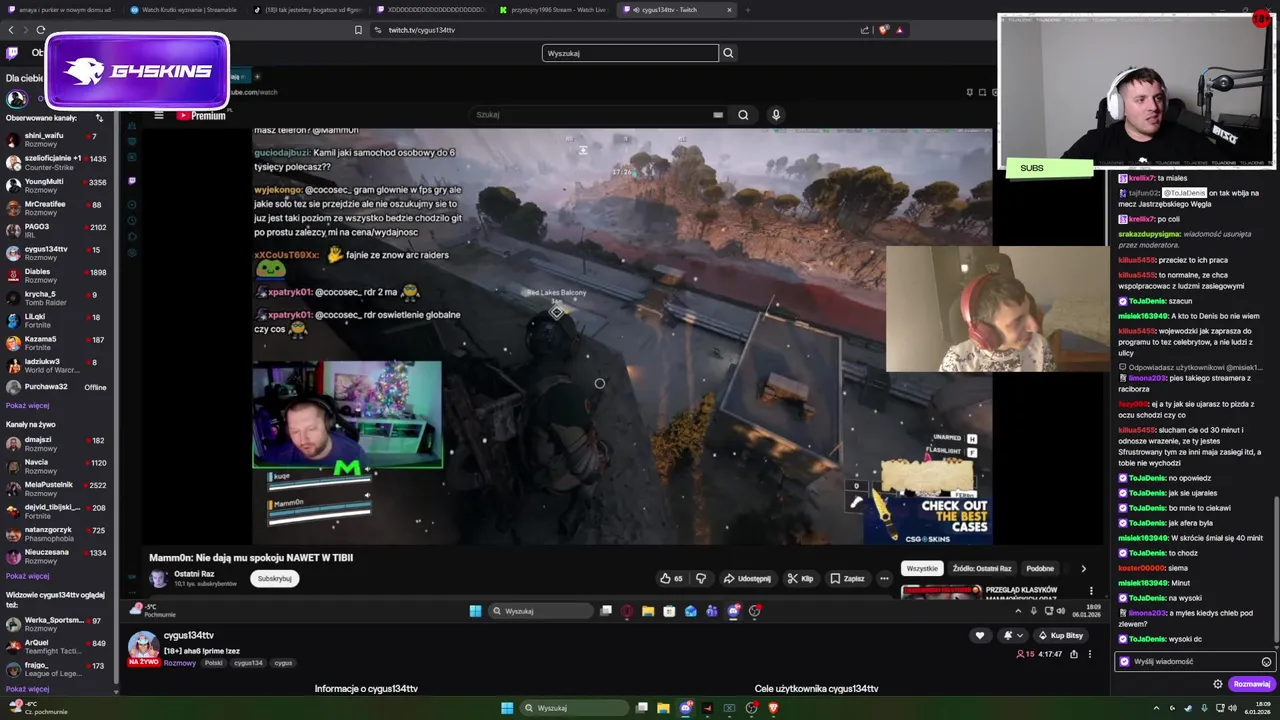The width and height of the screenshot is (1280, 720).
Task: Open Werka_Sportsm channel in sidebar
Action: tap(58, 624)
